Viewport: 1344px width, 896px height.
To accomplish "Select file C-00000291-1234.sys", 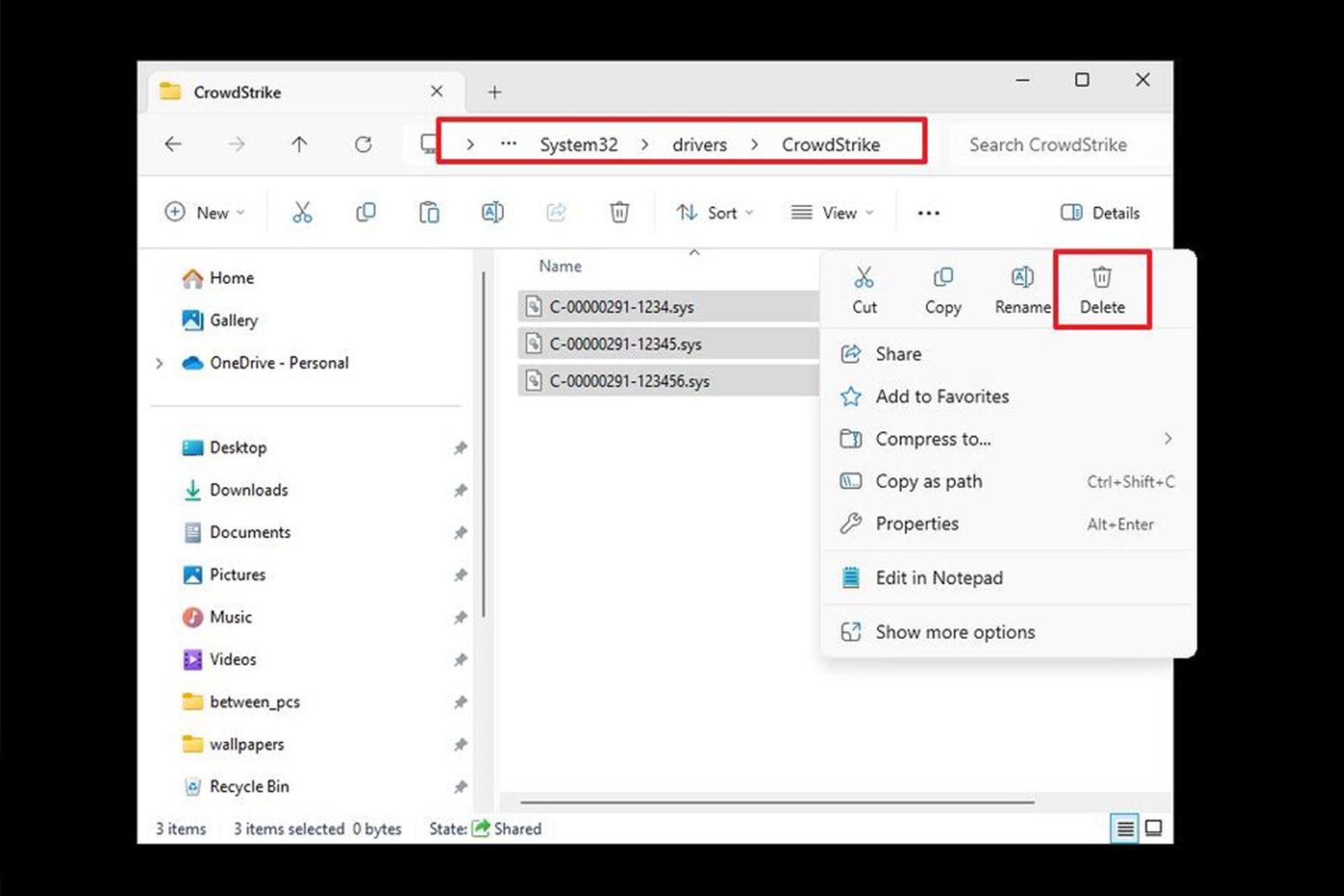I will pyautogui.click(x=668, y=307).
